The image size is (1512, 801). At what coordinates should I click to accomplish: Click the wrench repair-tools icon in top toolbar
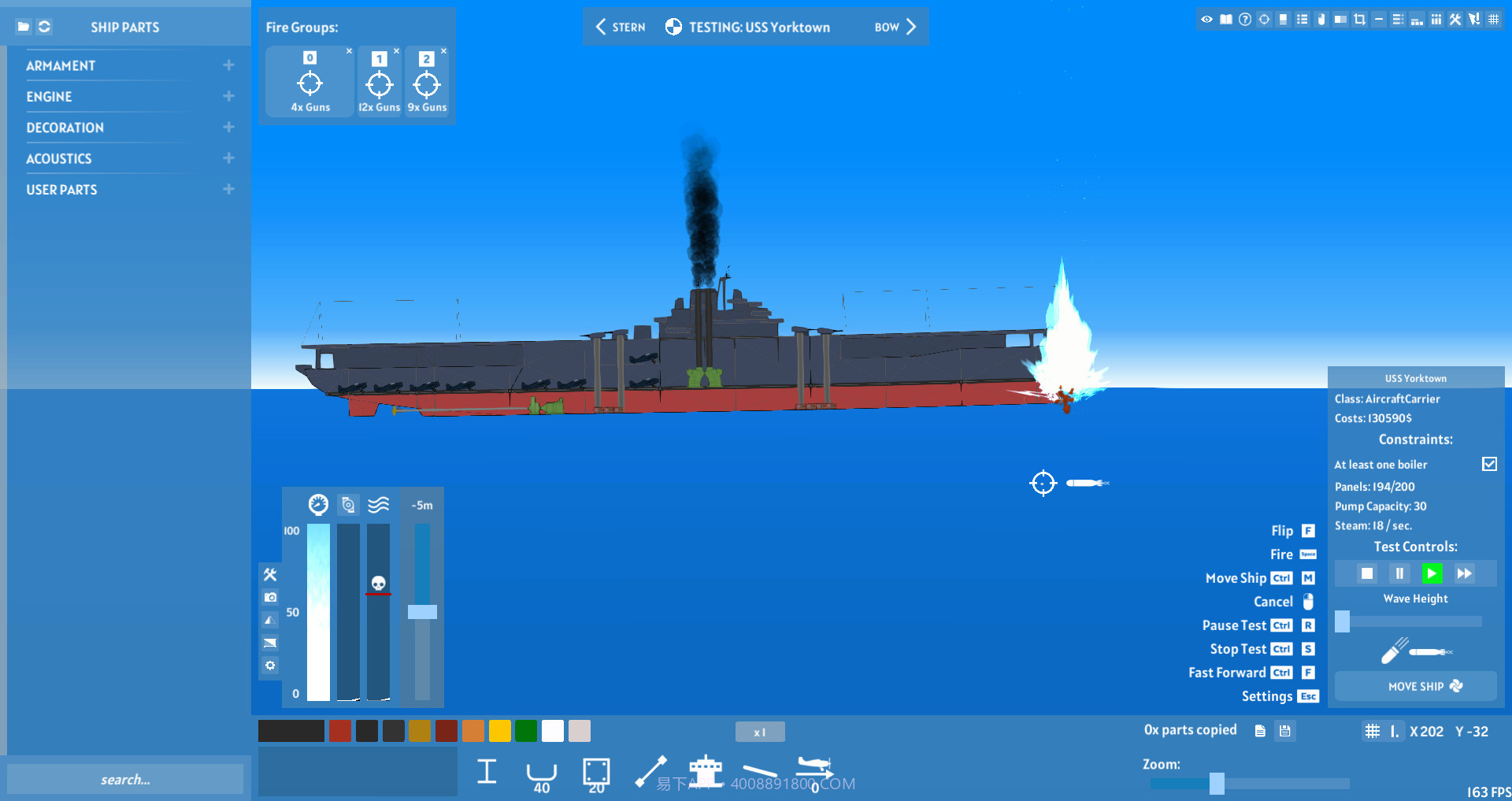point(1454,19)
